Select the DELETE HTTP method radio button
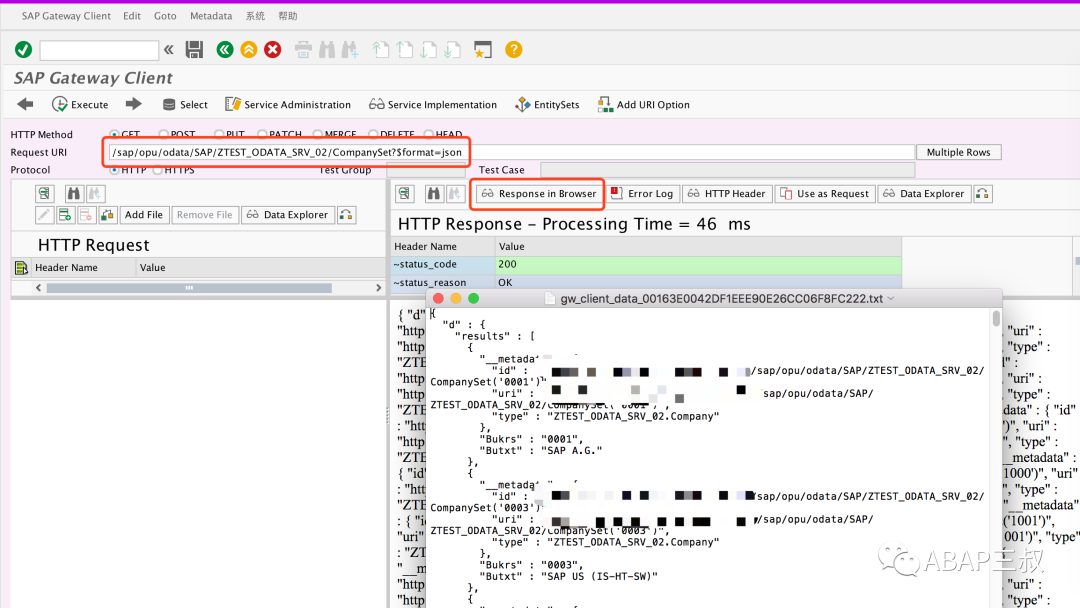 (373, 134)
